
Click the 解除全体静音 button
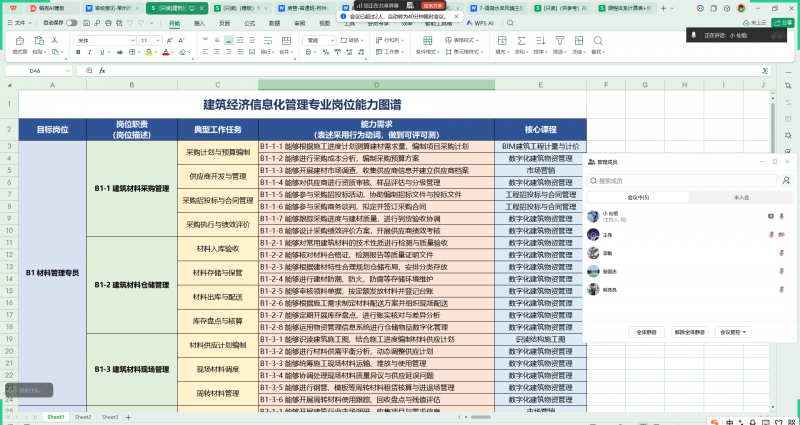pos(690,332)
